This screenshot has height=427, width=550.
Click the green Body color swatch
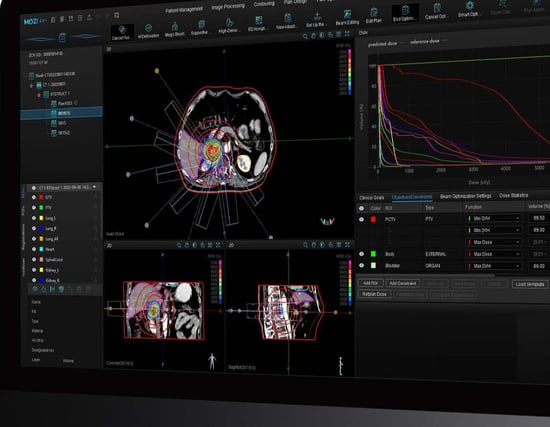(x=374, y=254)
